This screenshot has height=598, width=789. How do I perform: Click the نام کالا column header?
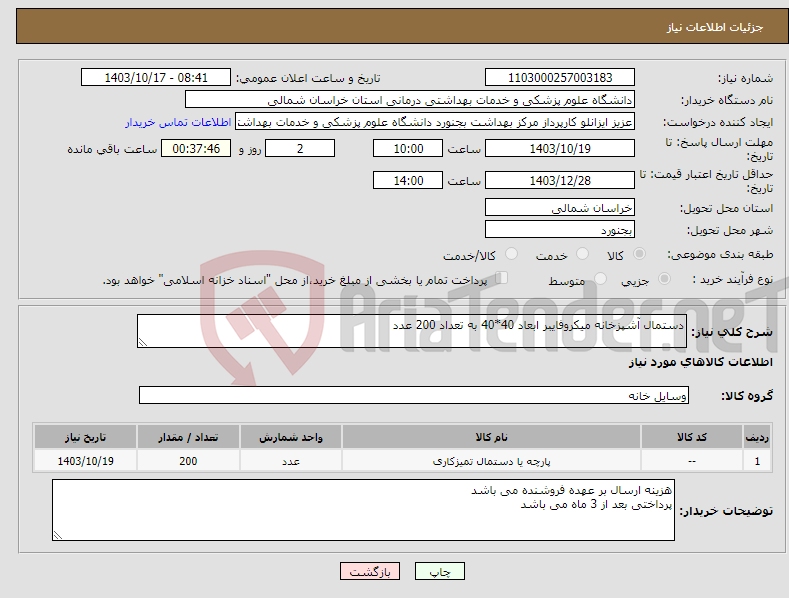tap(492, 437)
